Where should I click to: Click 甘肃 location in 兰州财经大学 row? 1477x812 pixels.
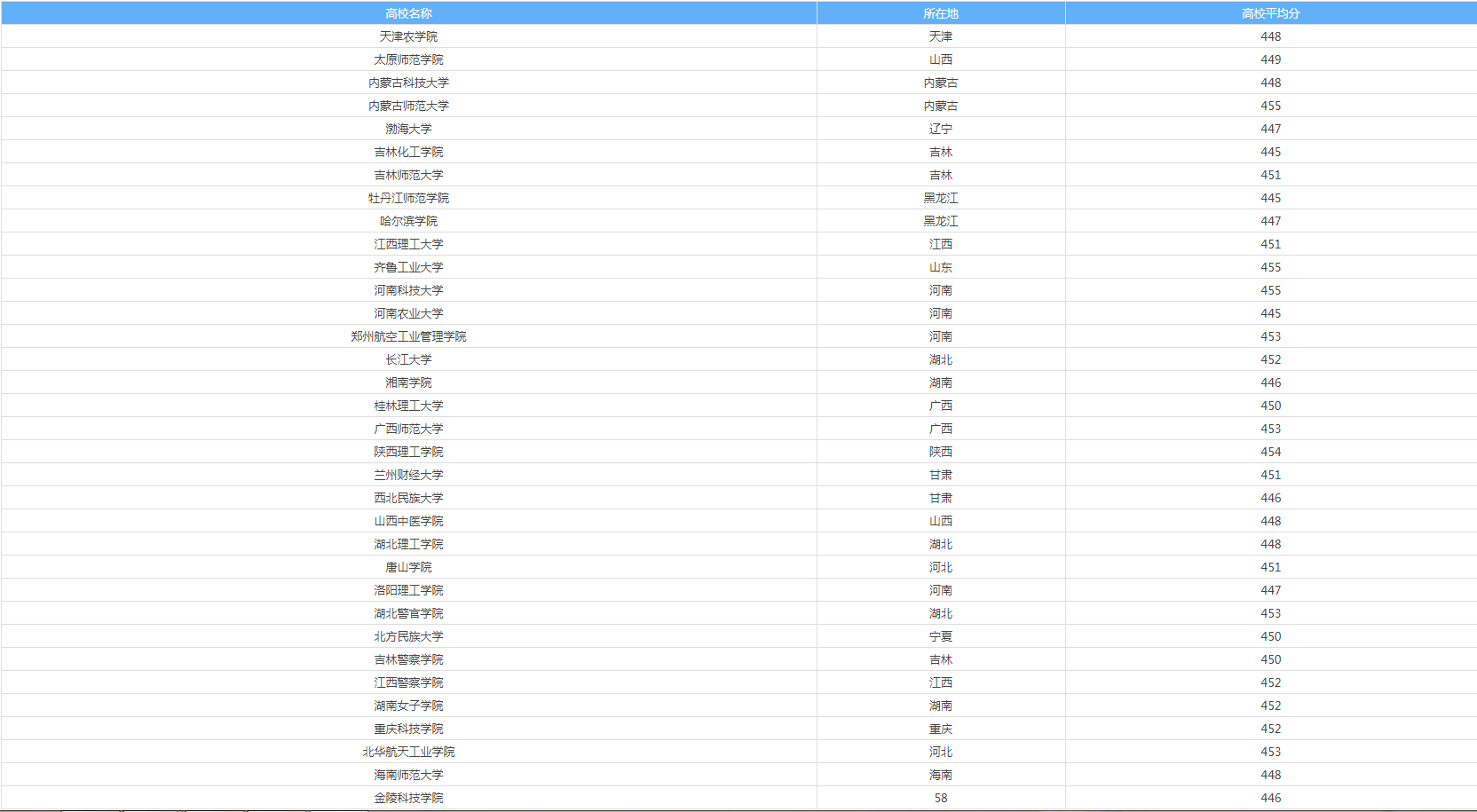click(x=941, y=475)
